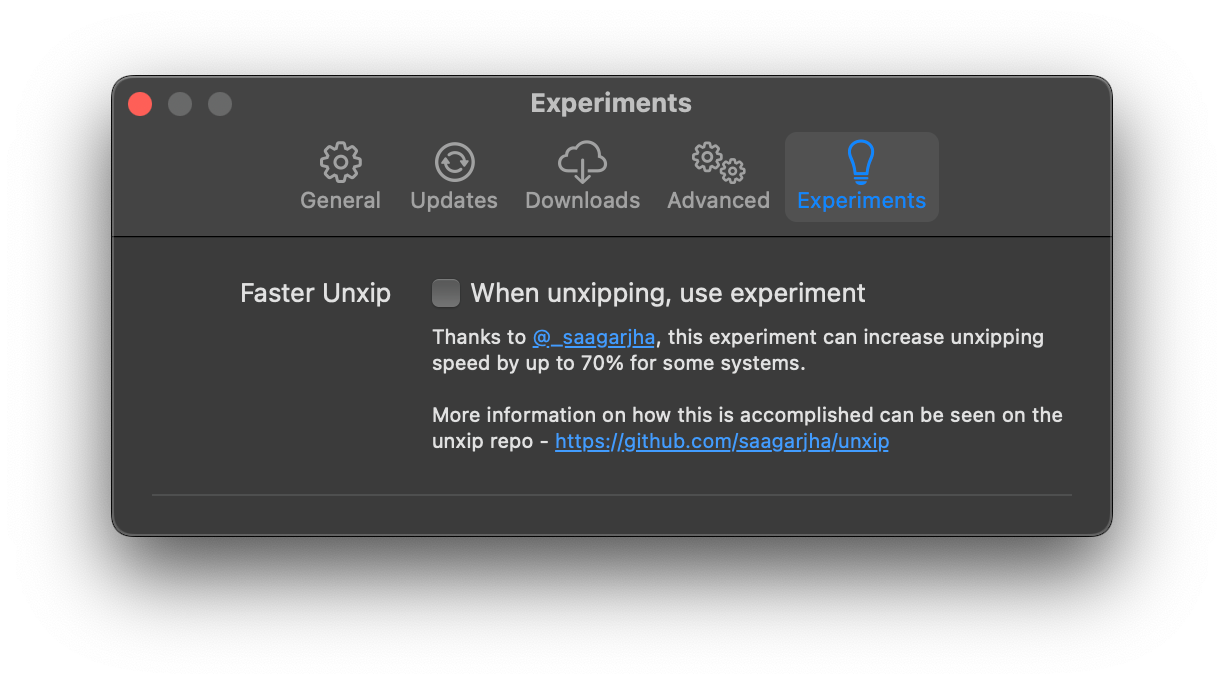
Task: Close the Experiments preferences window
Action: (140, 104)
